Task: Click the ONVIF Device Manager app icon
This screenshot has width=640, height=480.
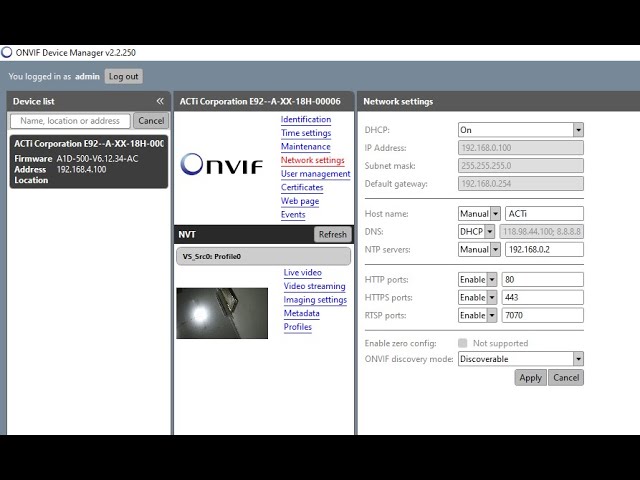Action: (7, 52)
